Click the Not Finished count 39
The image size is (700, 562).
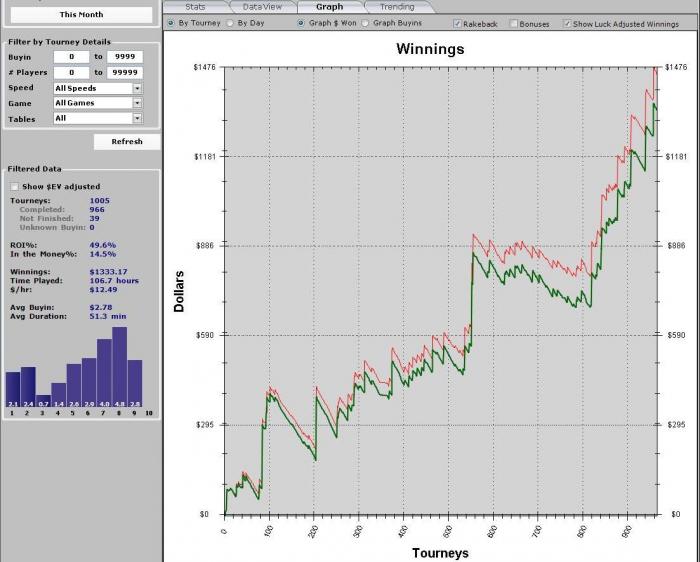pos(95,219)
